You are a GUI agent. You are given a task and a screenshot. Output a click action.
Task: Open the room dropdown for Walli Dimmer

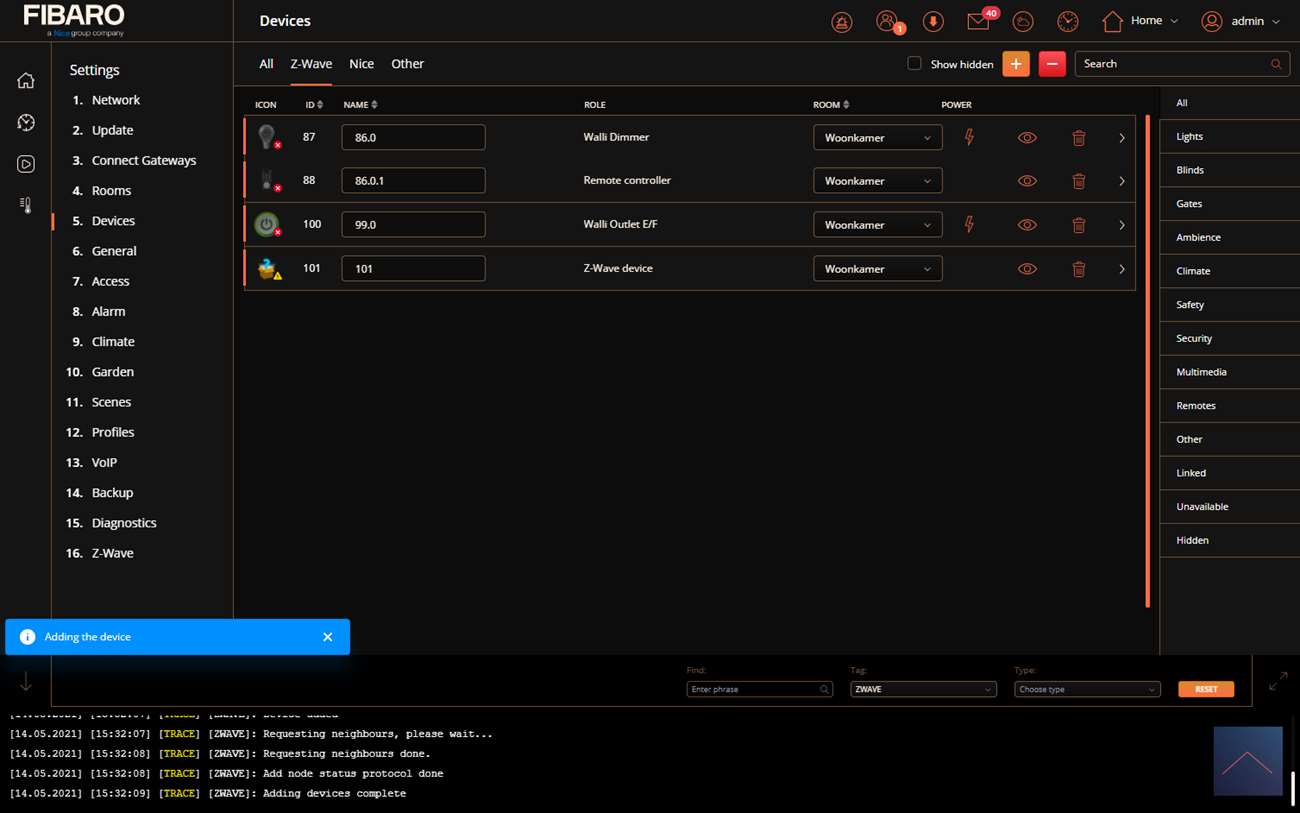[877, 138]
